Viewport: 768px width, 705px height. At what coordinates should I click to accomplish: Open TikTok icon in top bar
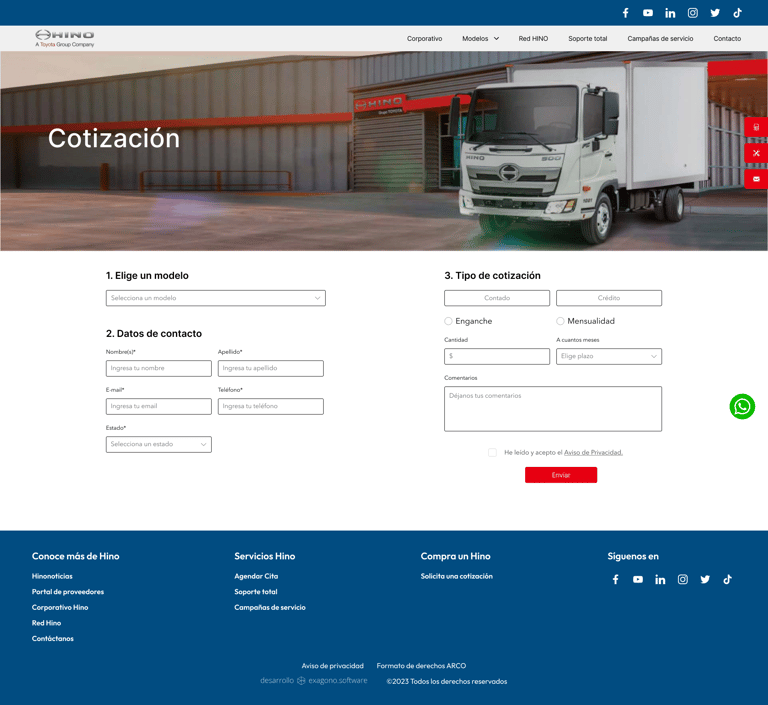tap(737, 13)
